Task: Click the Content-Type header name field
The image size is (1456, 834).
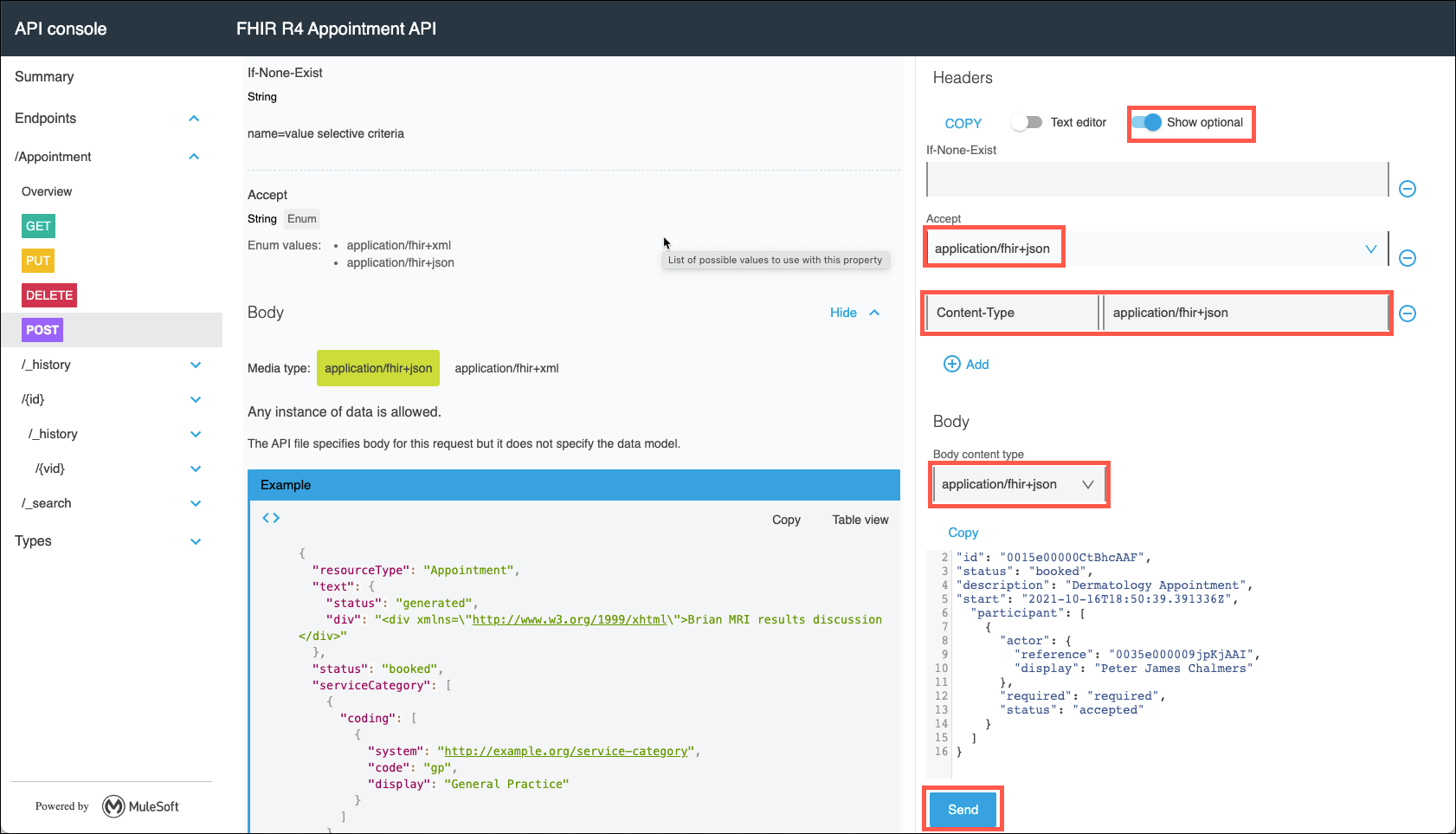Action: tap(1013, 313)
